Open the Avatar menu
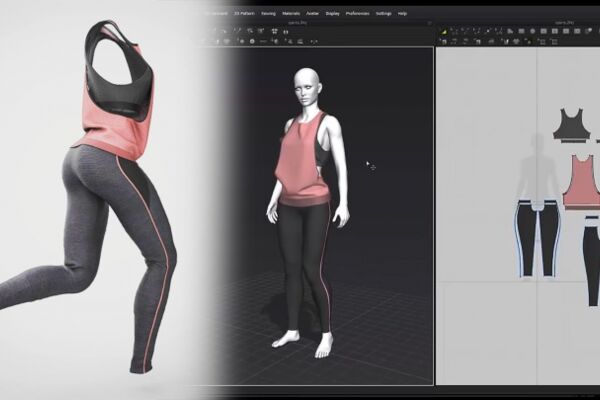The image size is (600, 400). tap(312, 13)
